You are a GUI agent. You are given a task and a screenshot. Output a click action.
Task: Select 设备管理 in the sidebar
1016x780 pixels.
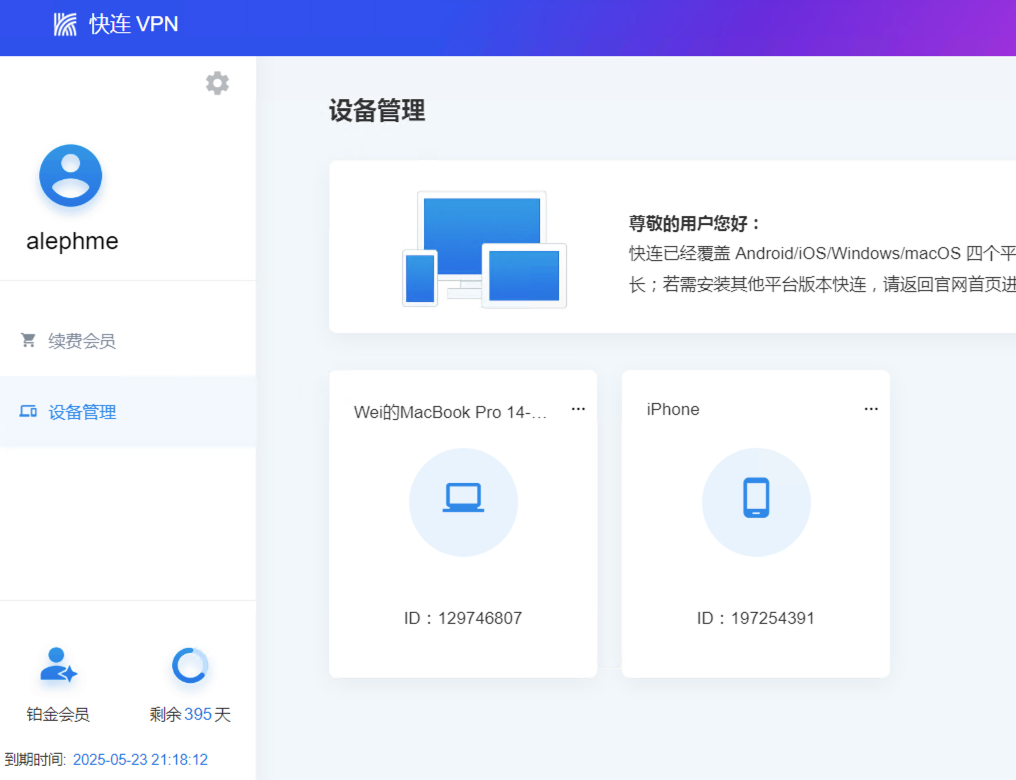[82, 412]
